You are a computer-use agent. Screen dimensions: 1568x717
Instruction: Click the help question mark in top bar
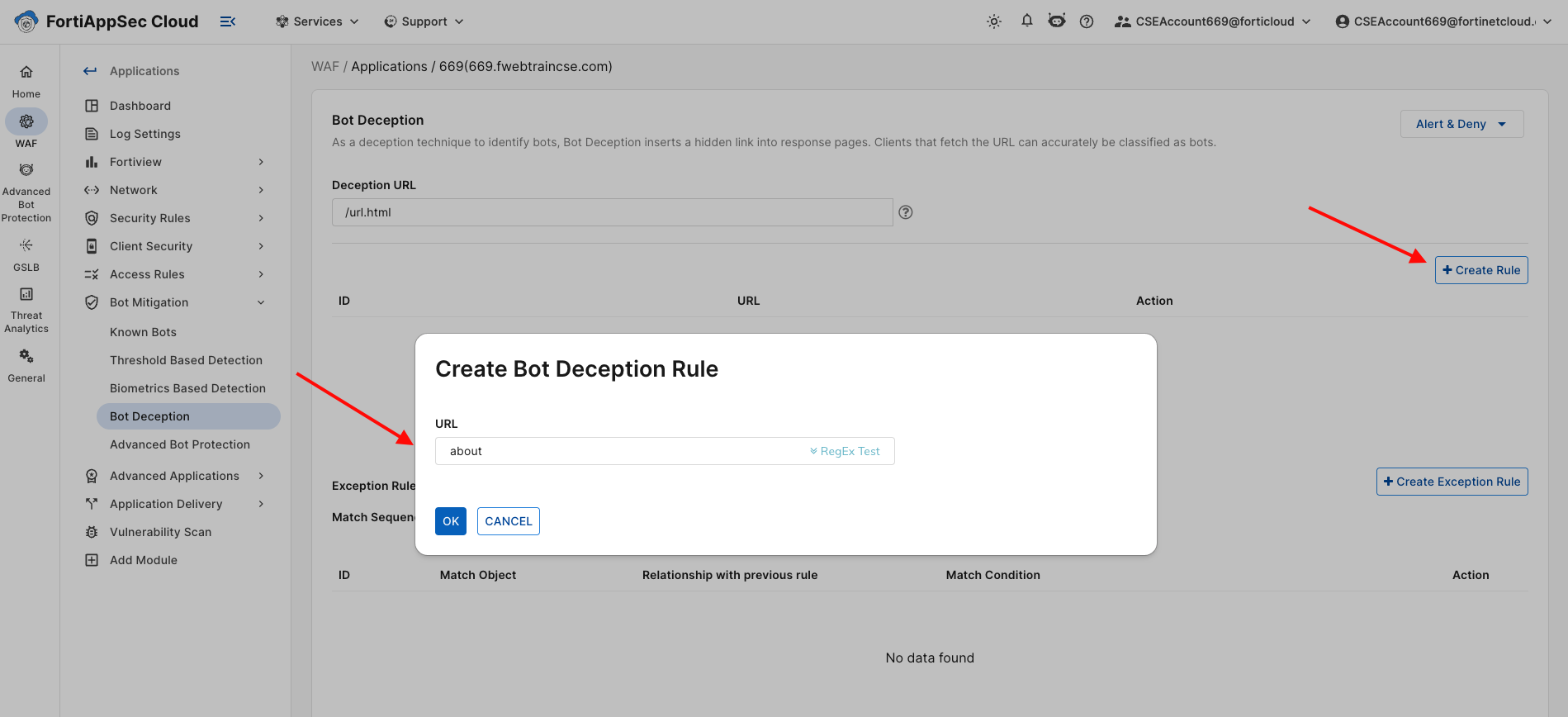(1087, 21)
